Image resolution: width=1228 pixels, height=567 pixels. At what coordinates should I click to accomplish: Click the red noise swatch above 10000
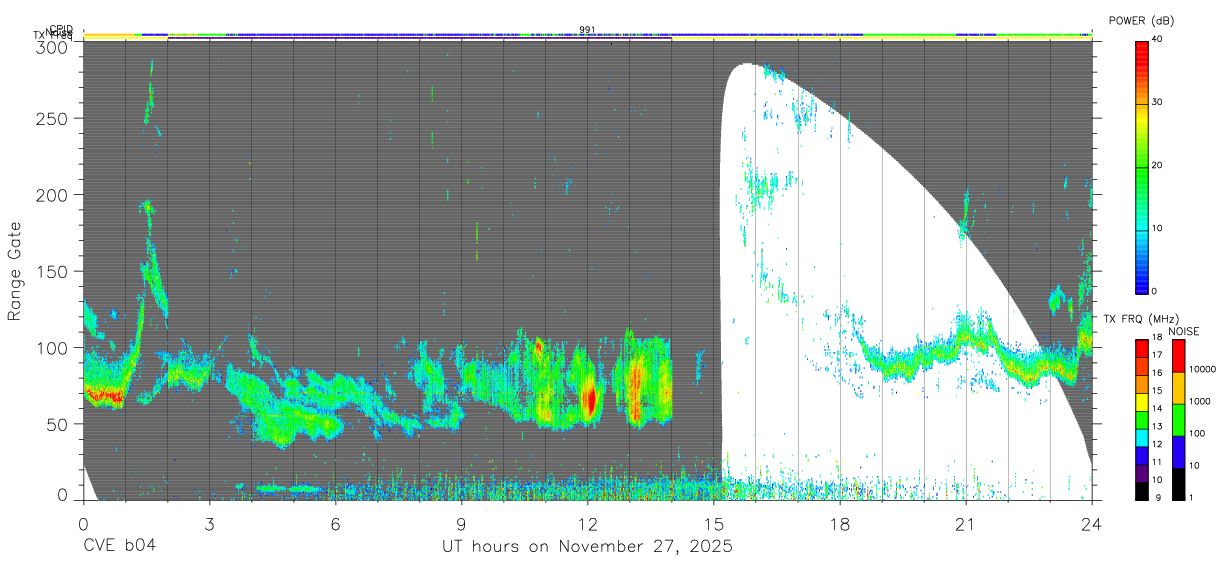1178,356
